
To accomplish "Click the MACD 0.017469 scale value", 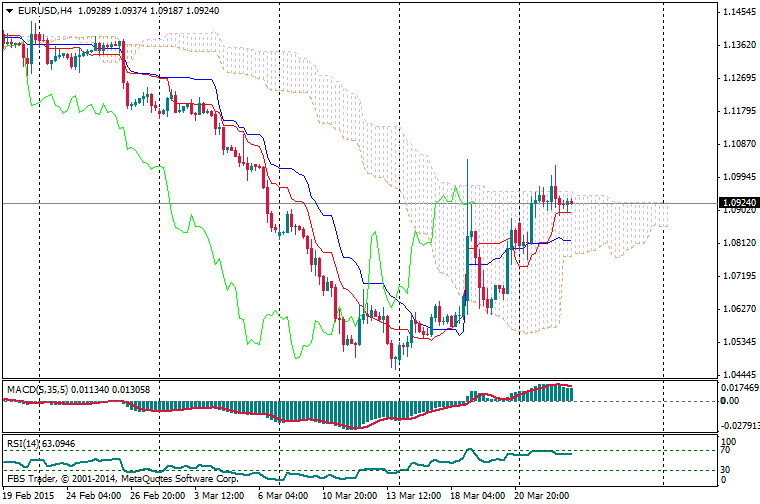I will point(738,387).
